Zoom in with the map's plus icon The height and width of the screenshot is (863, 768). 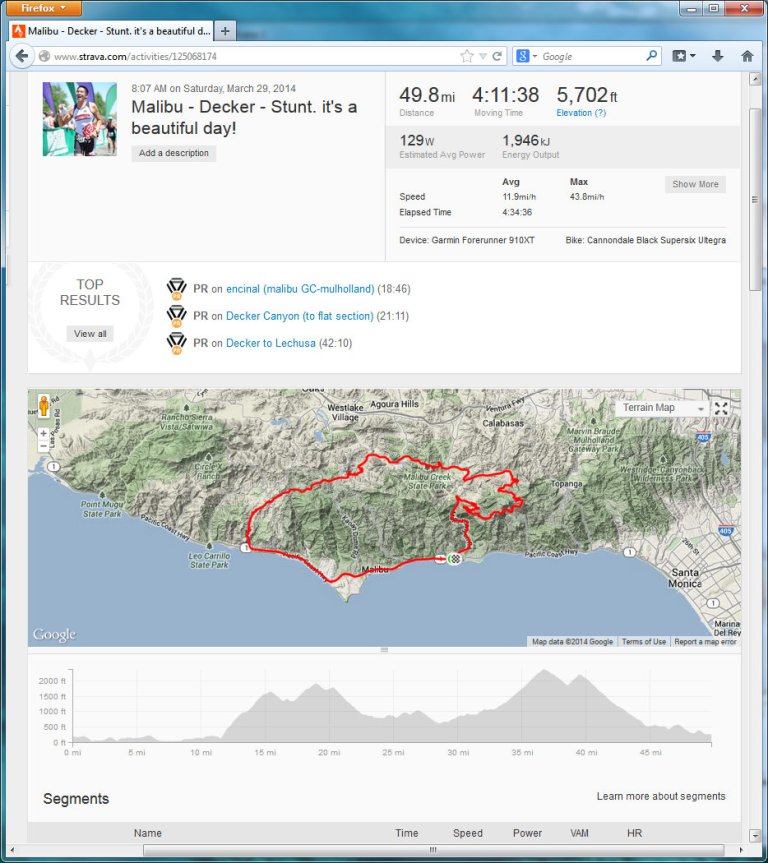pos(44,433)
